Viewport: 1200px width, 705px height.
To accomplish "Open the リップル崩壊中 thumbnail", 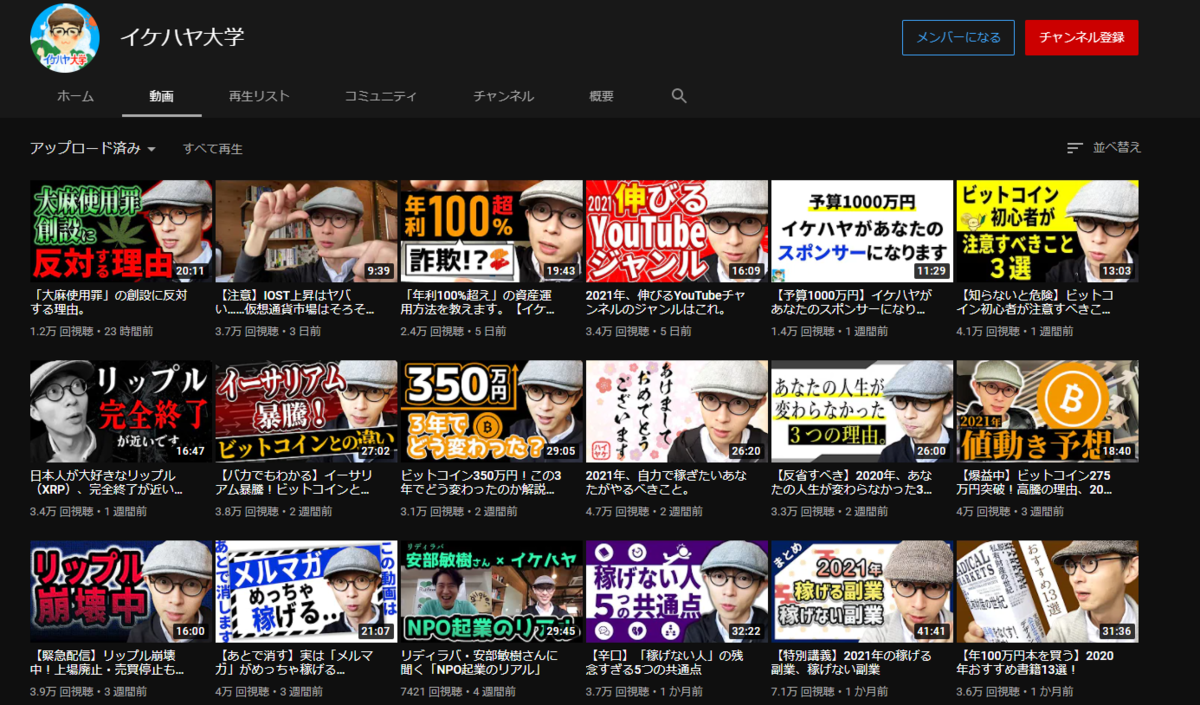I will [x=121, y=592].
